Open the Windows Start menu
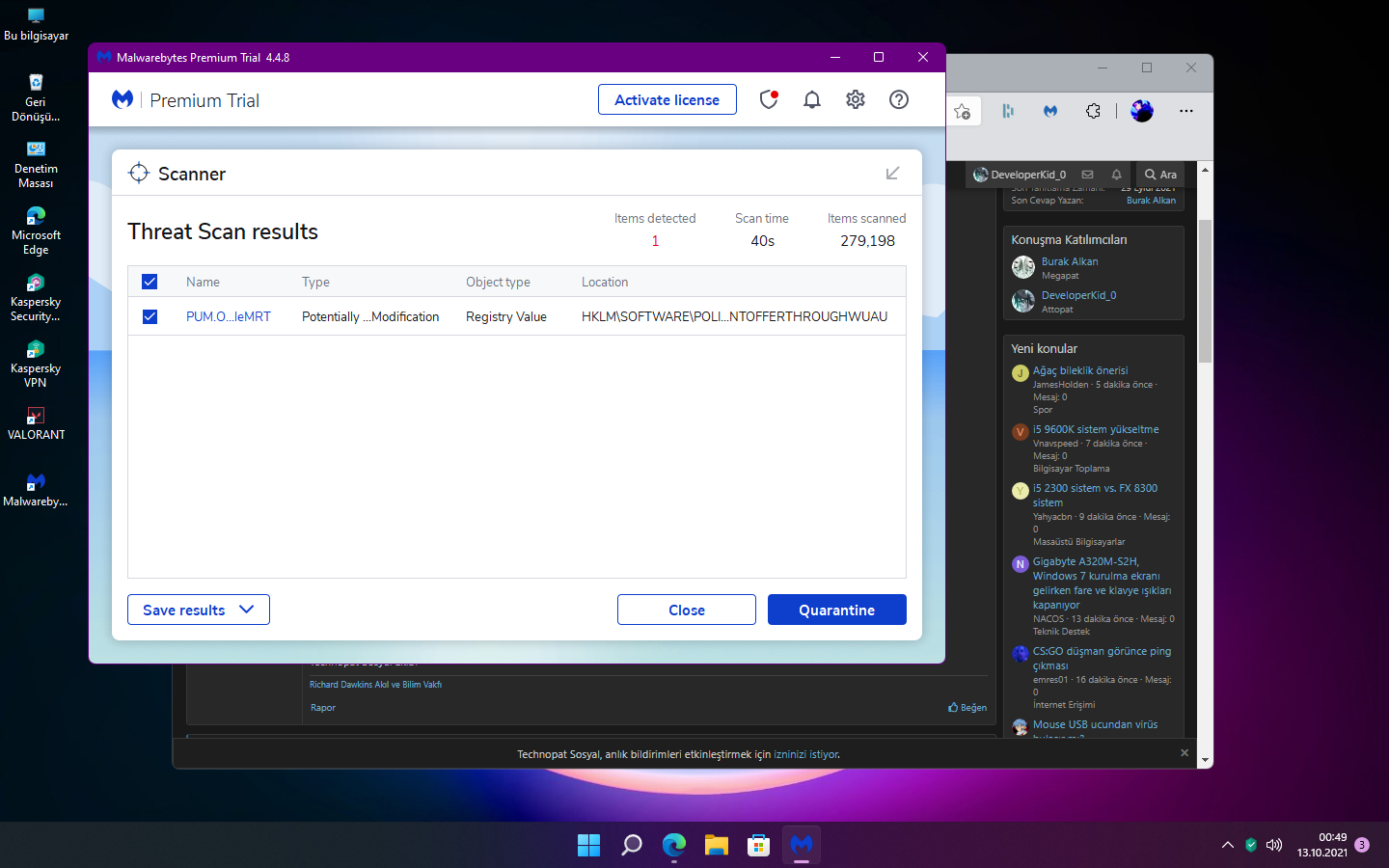 pyautogui.click(x=588, y=845)
